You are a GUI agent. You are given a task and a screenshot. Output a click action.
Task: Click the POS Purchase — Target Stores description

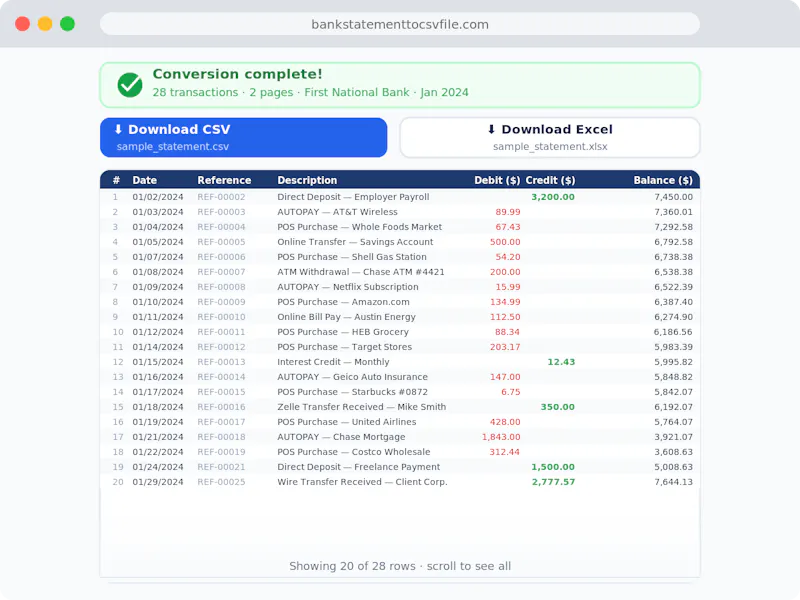[344, 347]
